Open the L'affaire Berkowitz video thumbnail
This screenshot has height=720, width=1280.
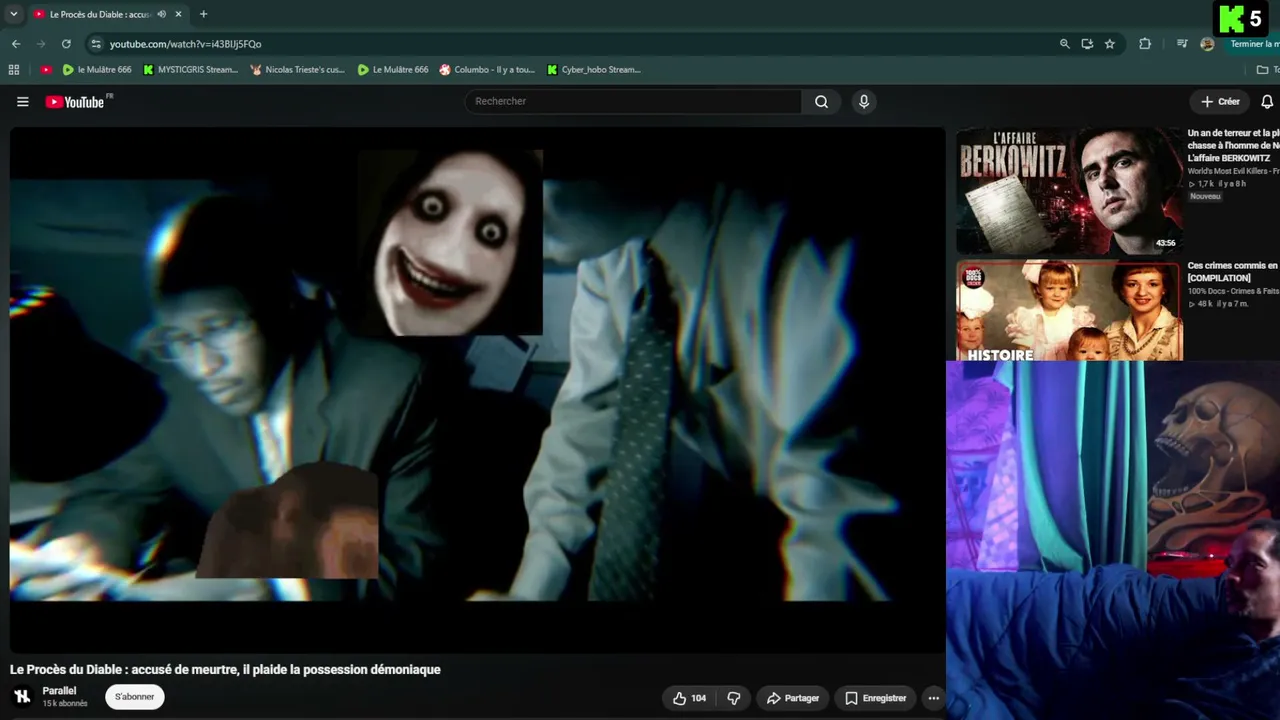click(x=1069, y=191)
